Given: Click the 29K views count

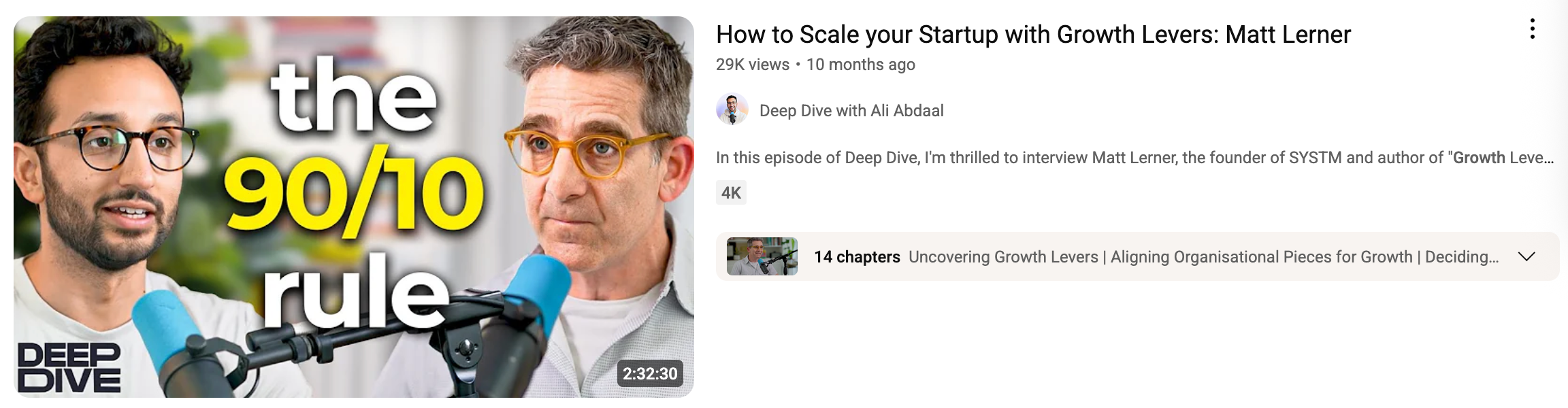Looking at the screenshot, I should [x=752, y=65].
